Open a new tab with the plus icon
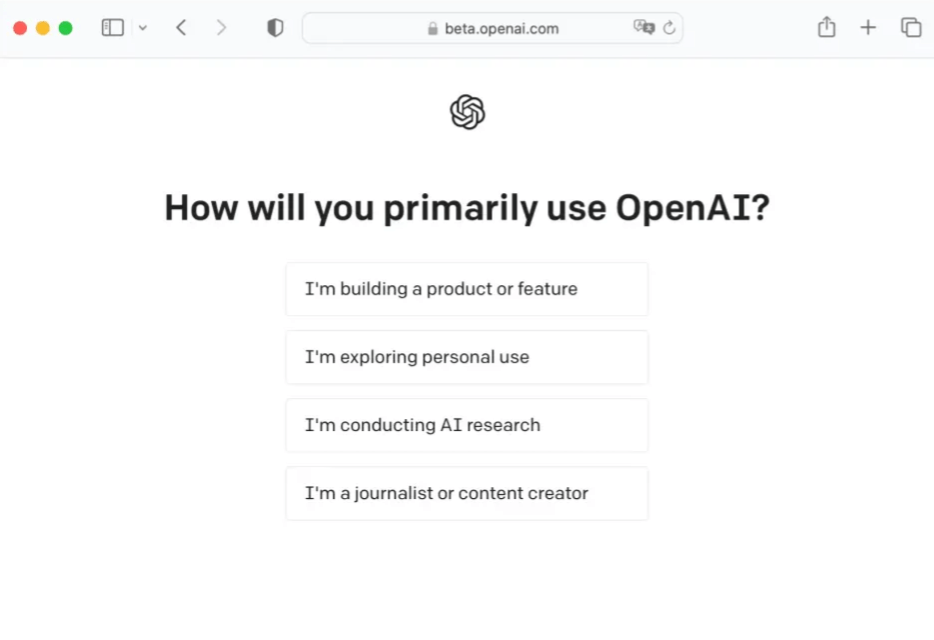 (868, 28)
